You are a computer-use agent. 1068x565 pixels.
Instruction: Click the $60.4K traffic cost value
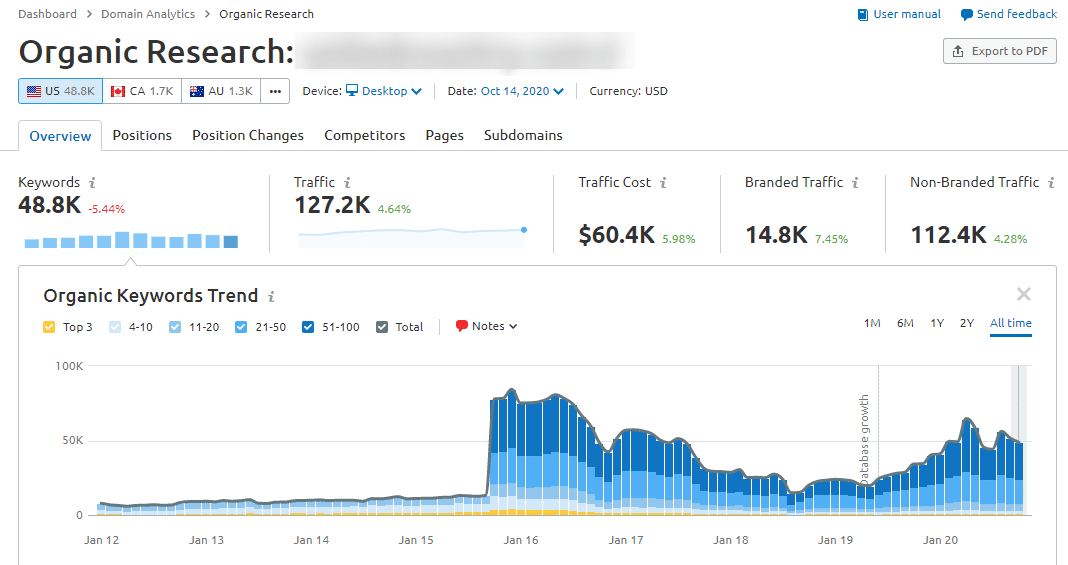[x=616, y=235]
